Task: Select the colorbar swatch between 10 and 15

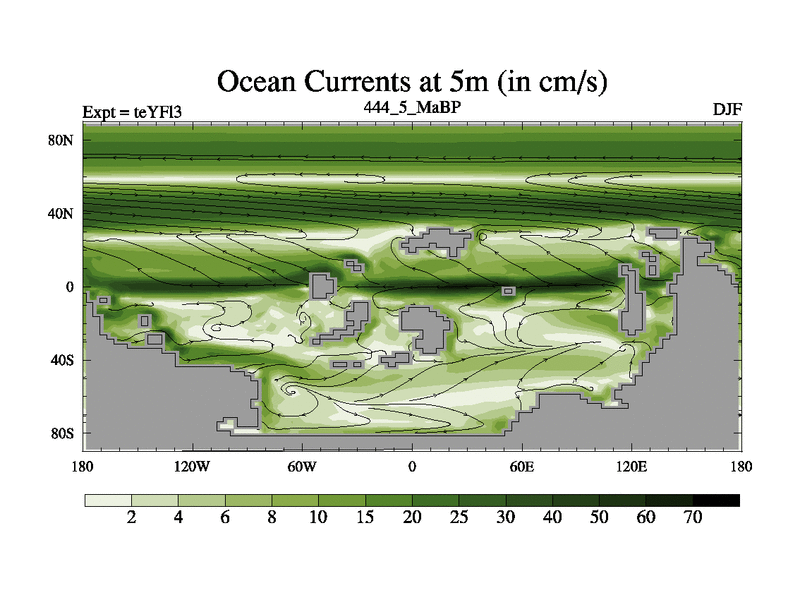Action: pos(342,500)
